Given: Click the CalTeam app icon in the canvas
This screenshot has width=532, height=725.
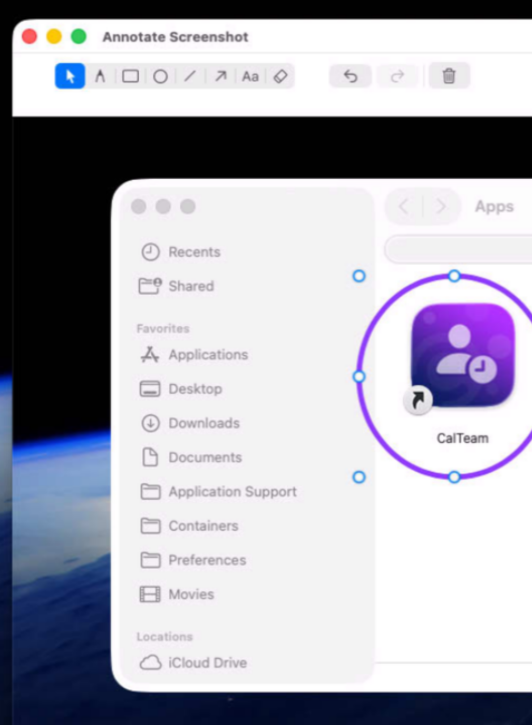Looking at the screenshot, I should point(463,355).
